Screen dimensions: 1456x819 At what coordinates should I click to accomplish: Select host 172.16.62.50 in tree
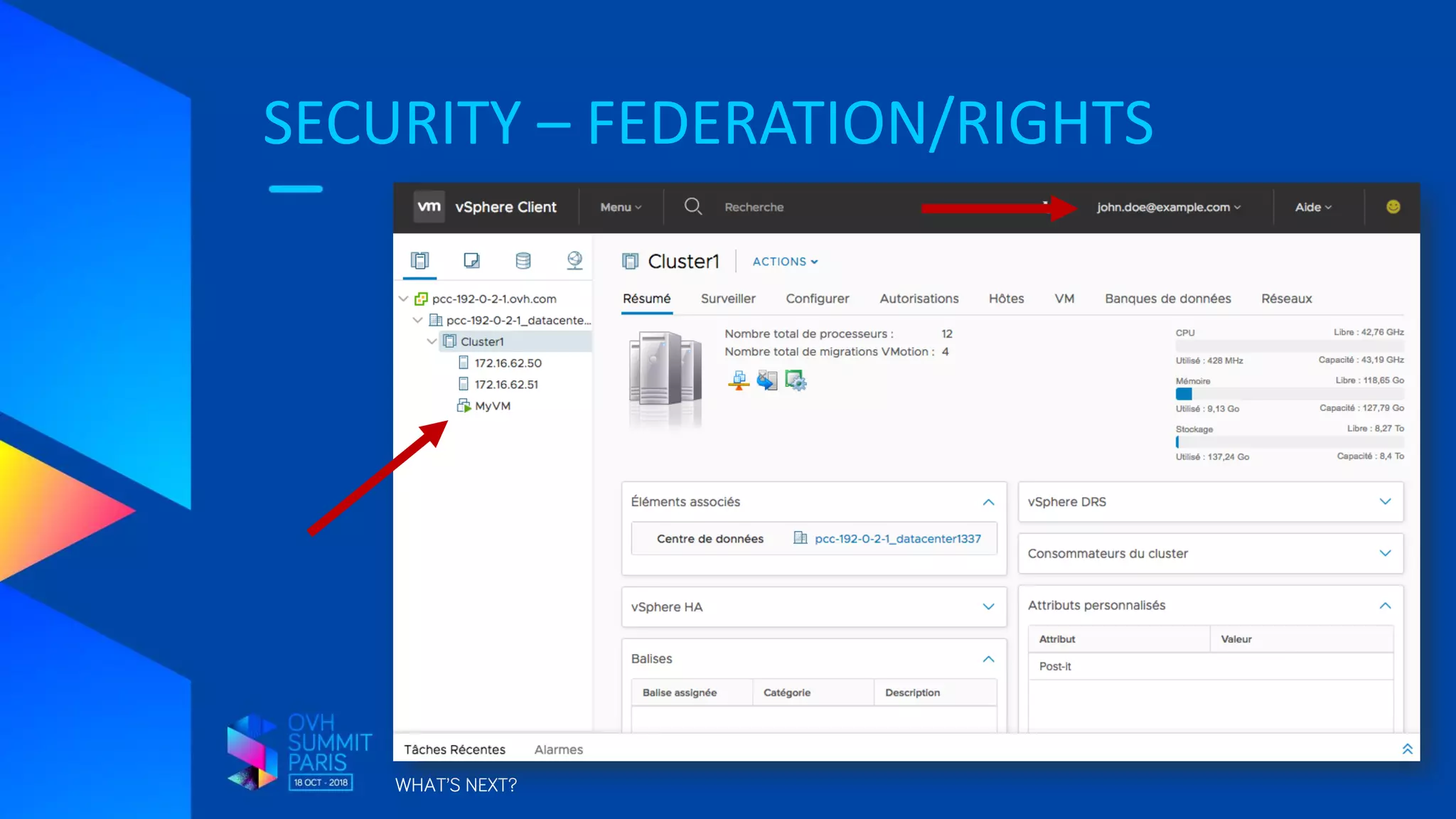pos(508,363)
